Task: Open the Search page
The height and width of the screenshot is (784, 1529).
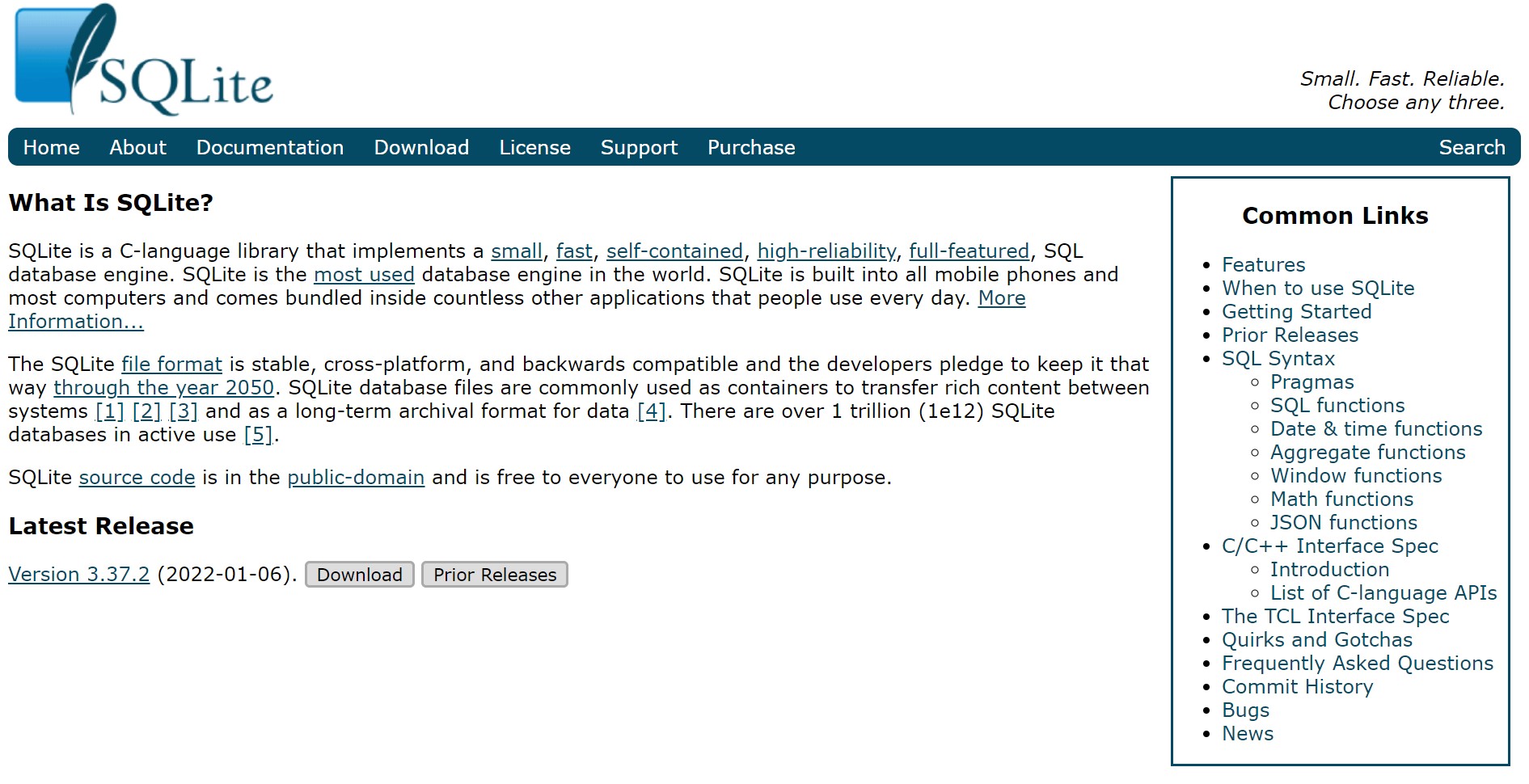Action: 1471,147
